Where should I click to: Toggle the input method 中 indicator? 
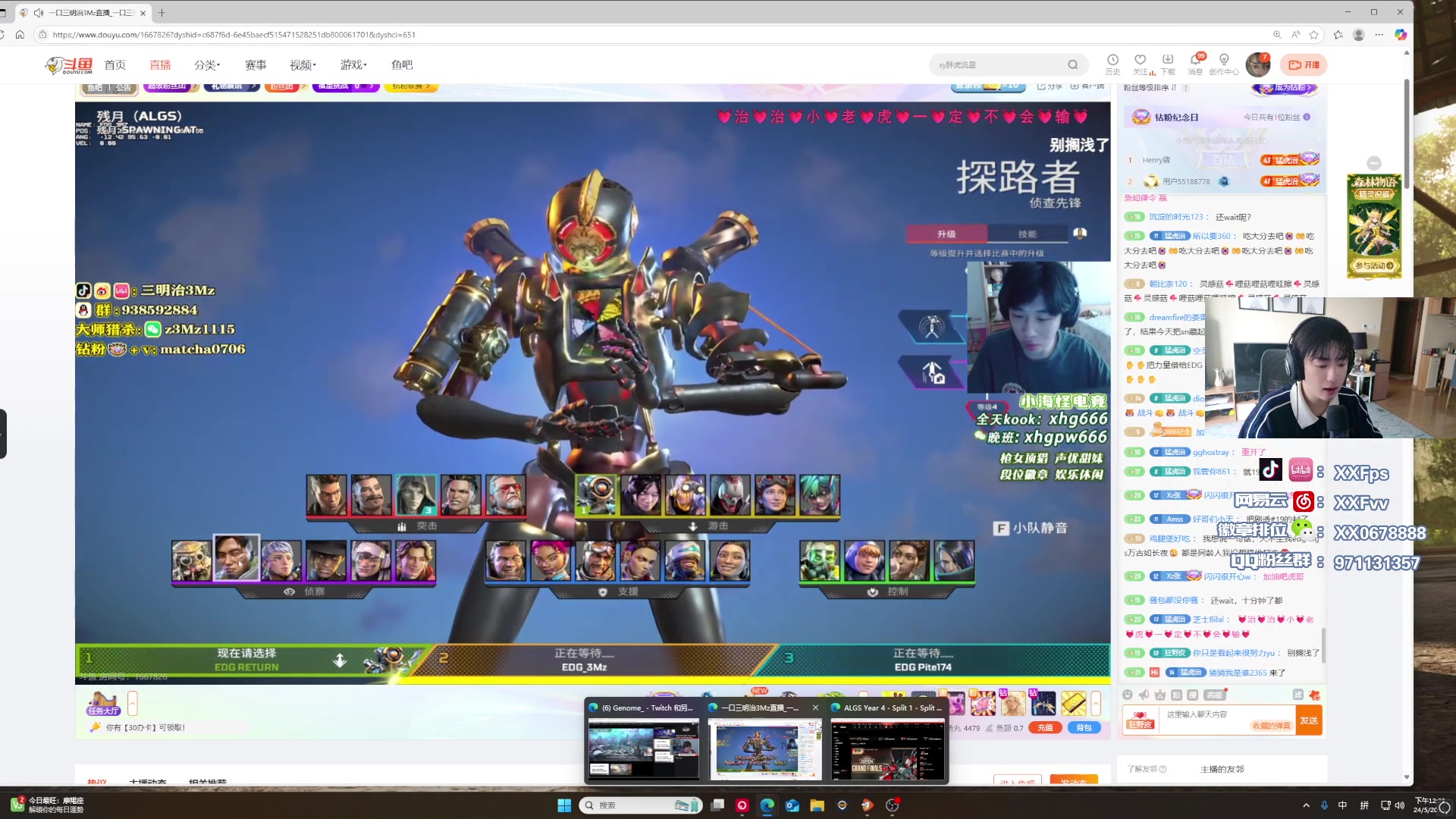click(1343, 805)
